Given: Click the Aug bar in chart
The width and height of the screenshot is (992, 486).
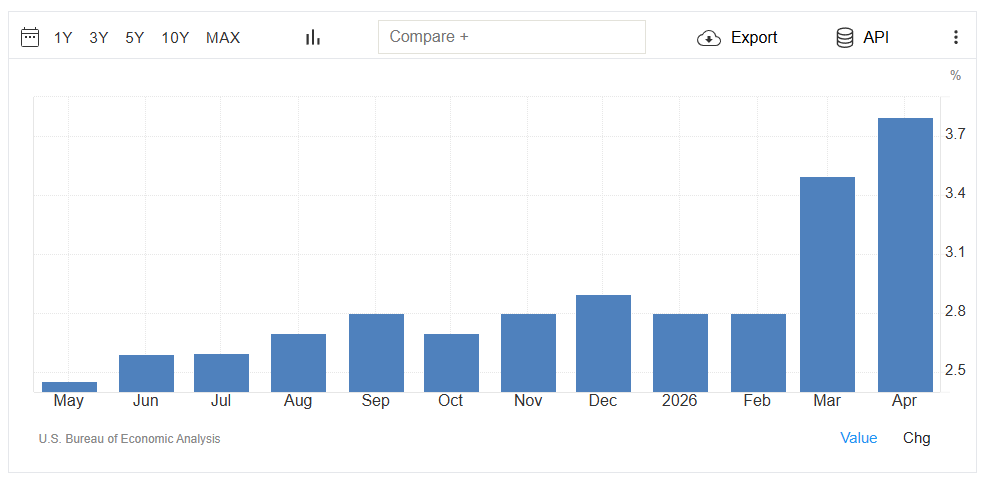Looking at the screenshot, I should 298,363.
